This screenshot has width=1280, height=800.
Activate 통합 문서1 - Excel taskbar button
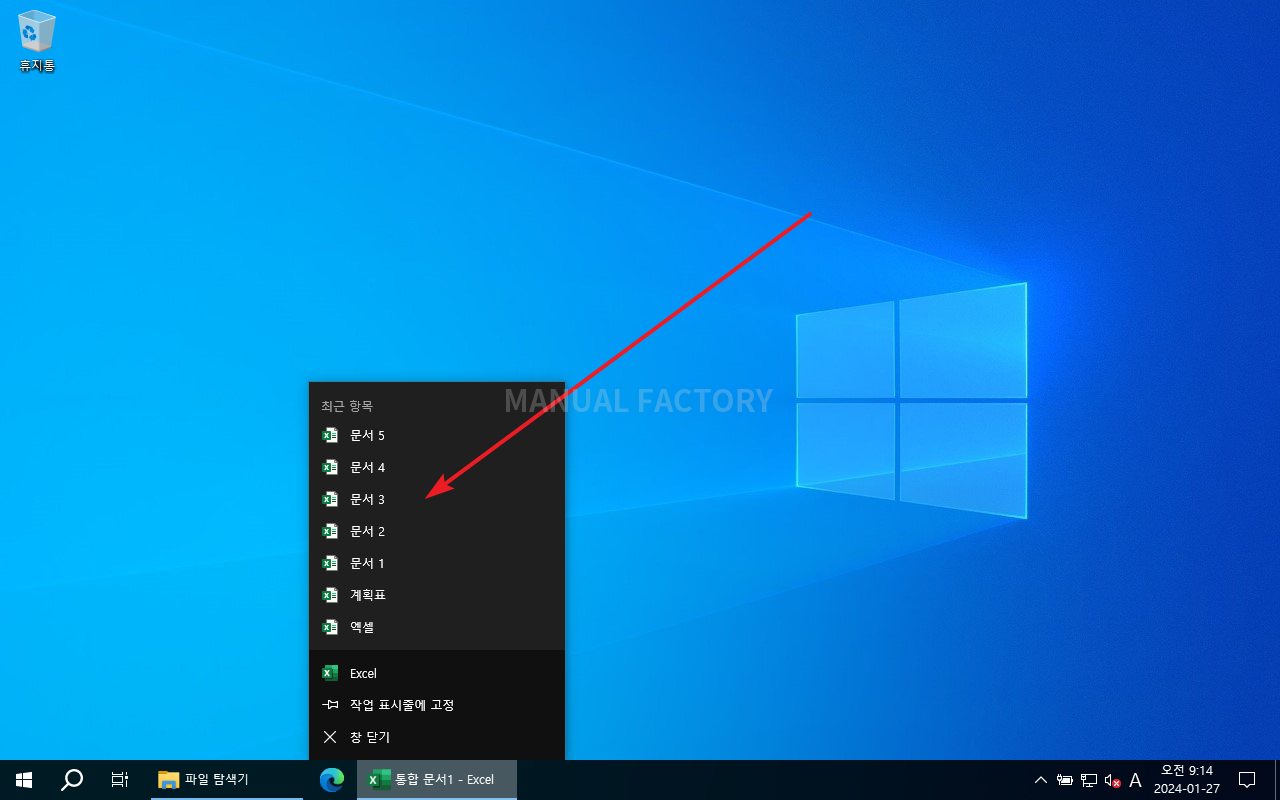437,780
